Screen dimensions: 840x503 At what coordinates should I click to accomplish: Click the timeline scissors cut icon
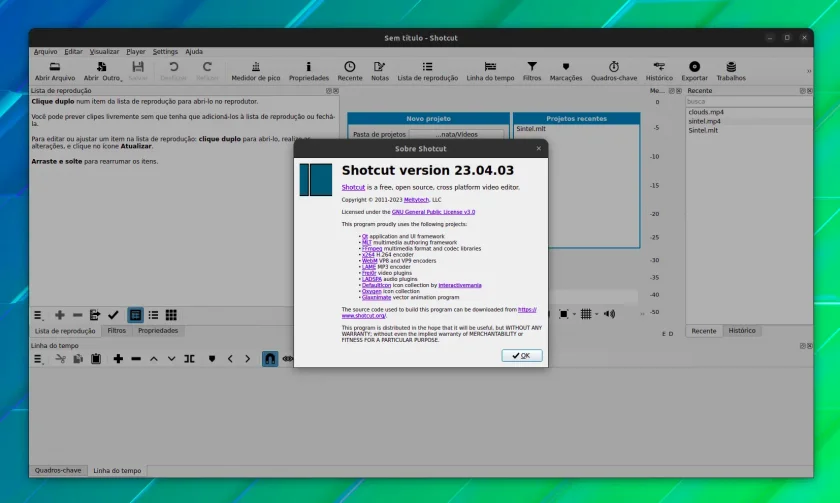61,359
